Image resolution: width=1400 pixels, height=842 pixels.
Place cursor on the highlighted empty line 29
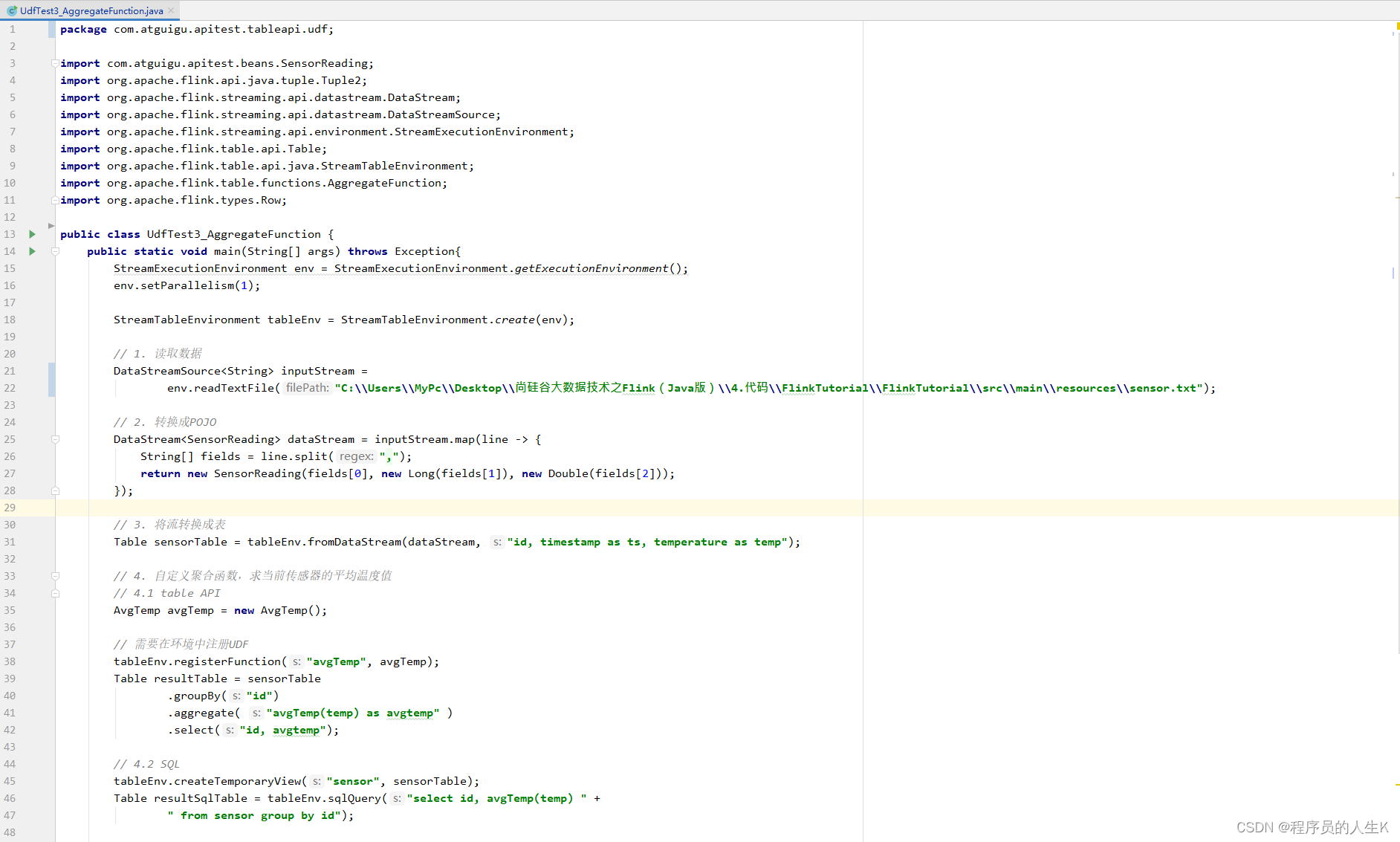(446, 508)
